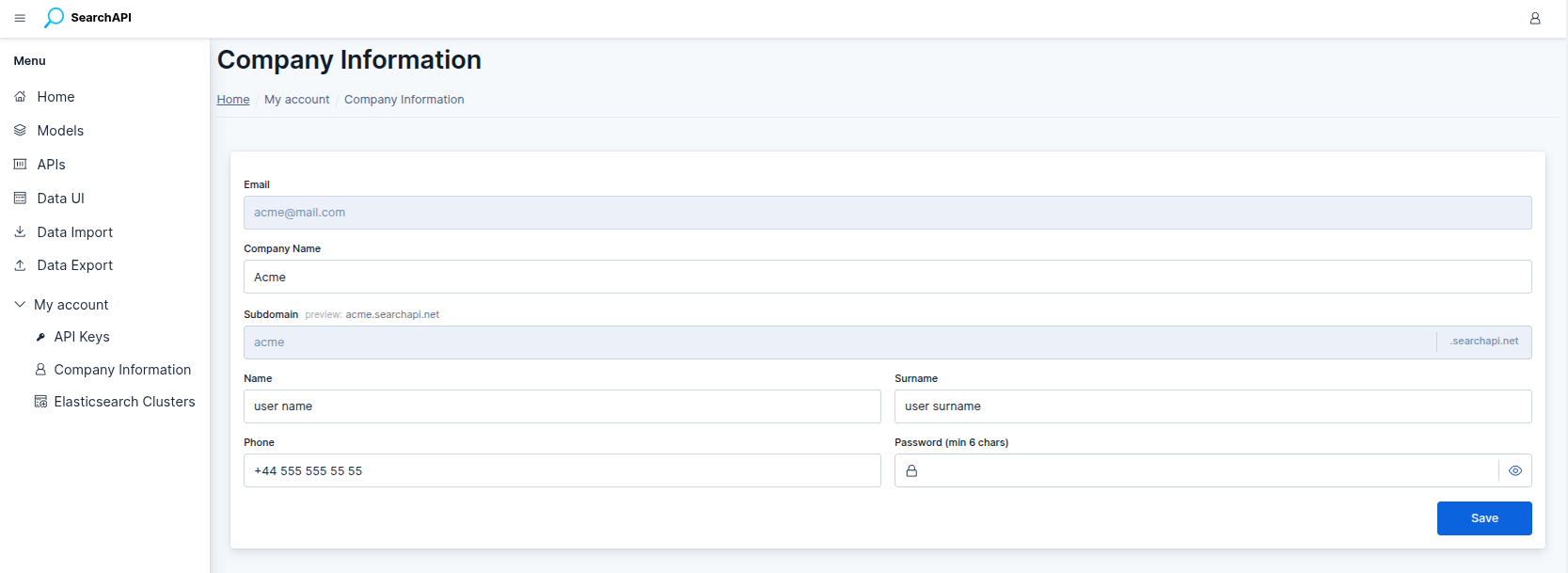The image size is (1568, 573).
Task: Follow the Home breadcrumb link
Action: (x=233, y=100)
